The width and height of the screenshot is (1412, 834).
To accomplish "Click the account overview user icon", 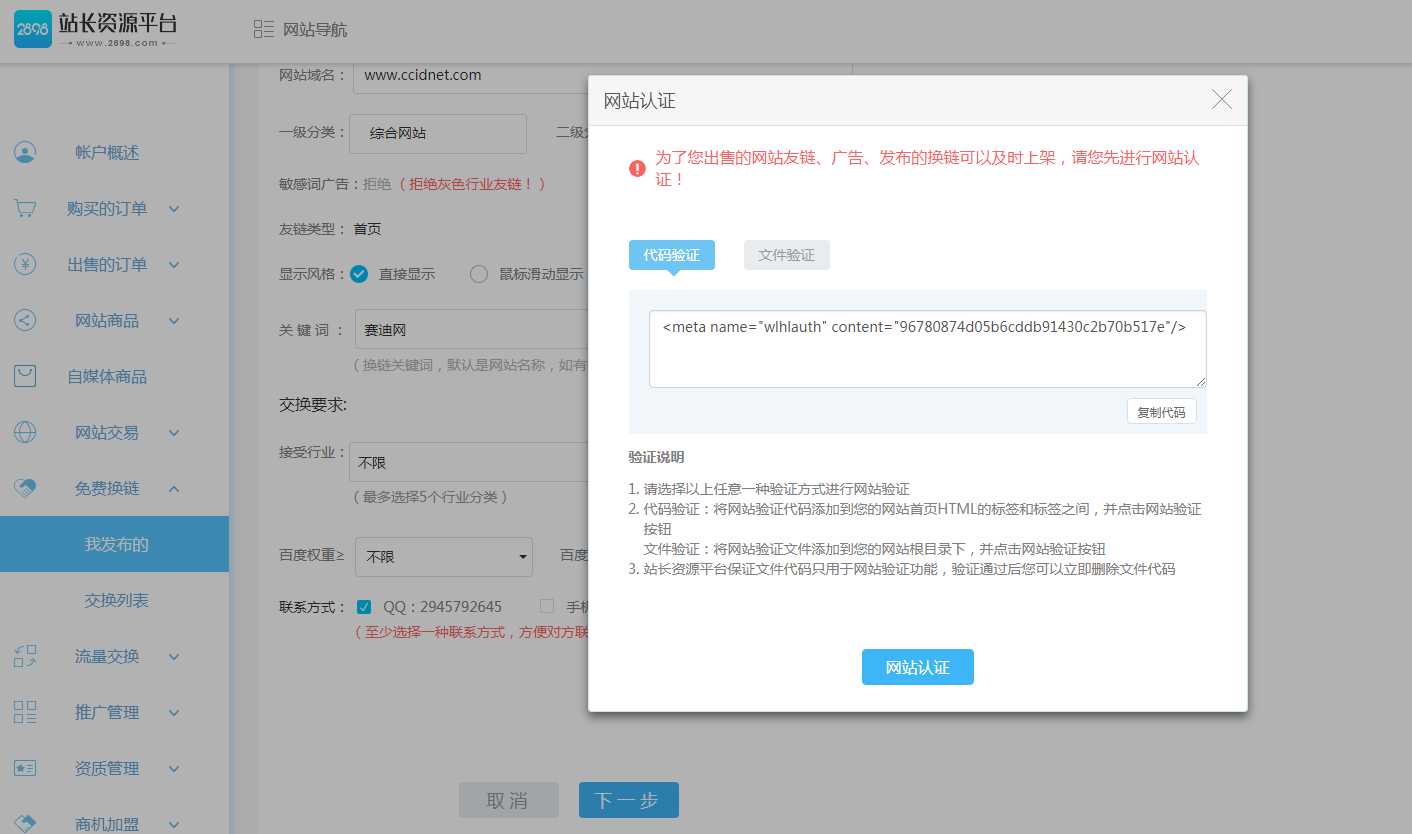I will tap(25, 153).
